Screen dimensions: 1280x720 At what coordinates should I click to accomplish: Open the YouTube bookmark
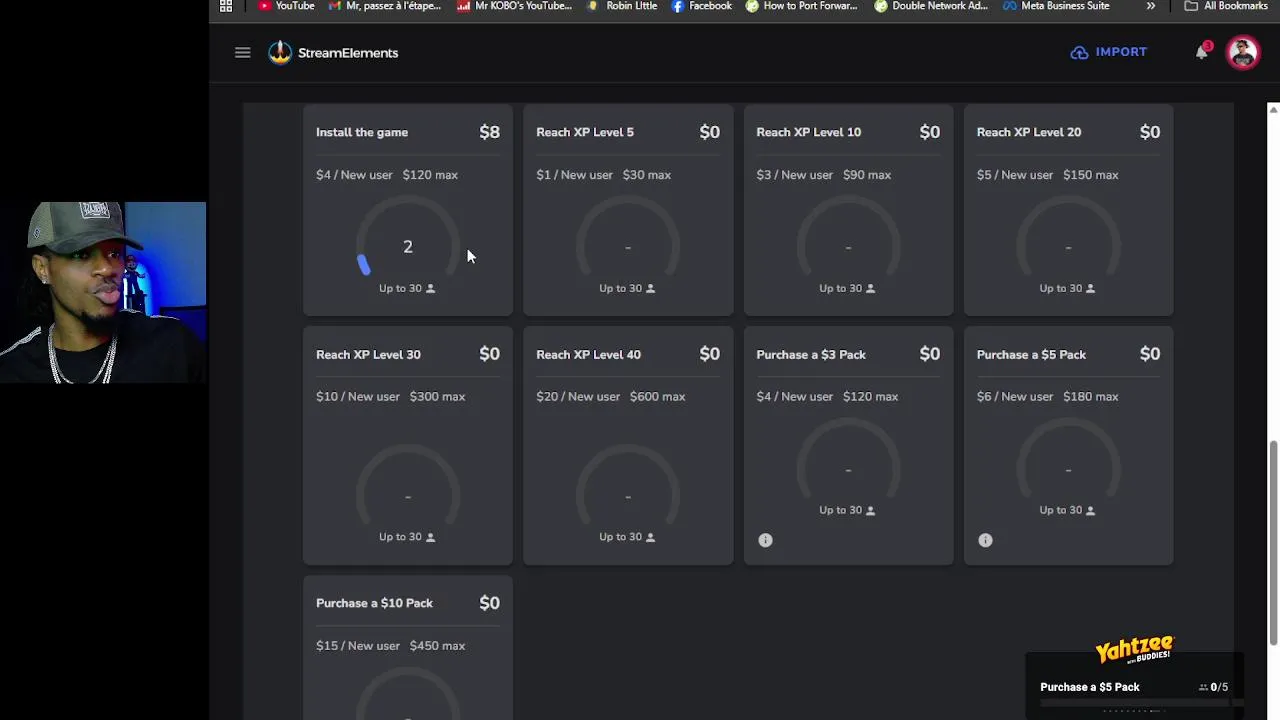point(286,6)
